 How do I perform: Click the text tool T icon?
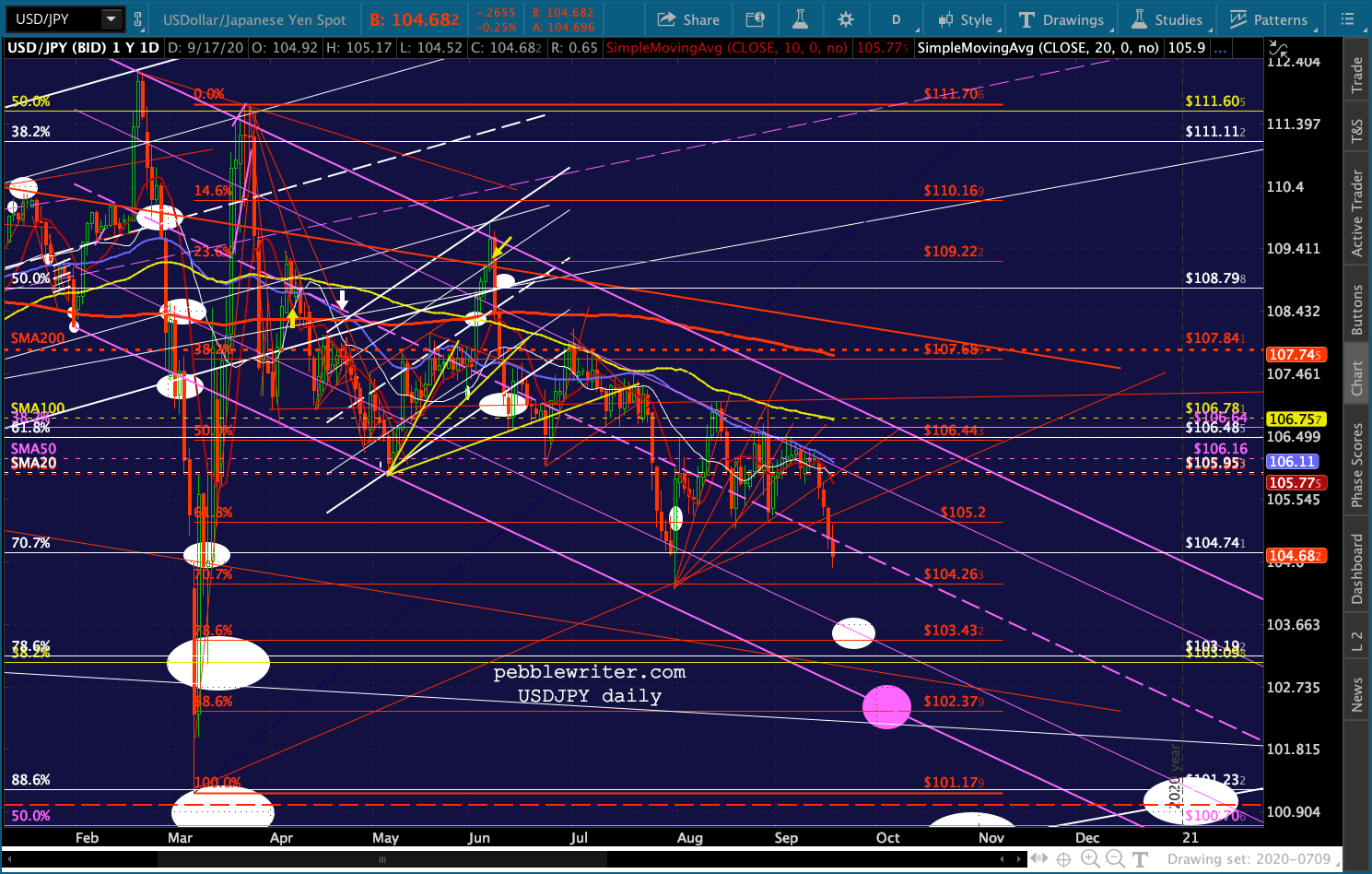click(x=1140, y=859)
